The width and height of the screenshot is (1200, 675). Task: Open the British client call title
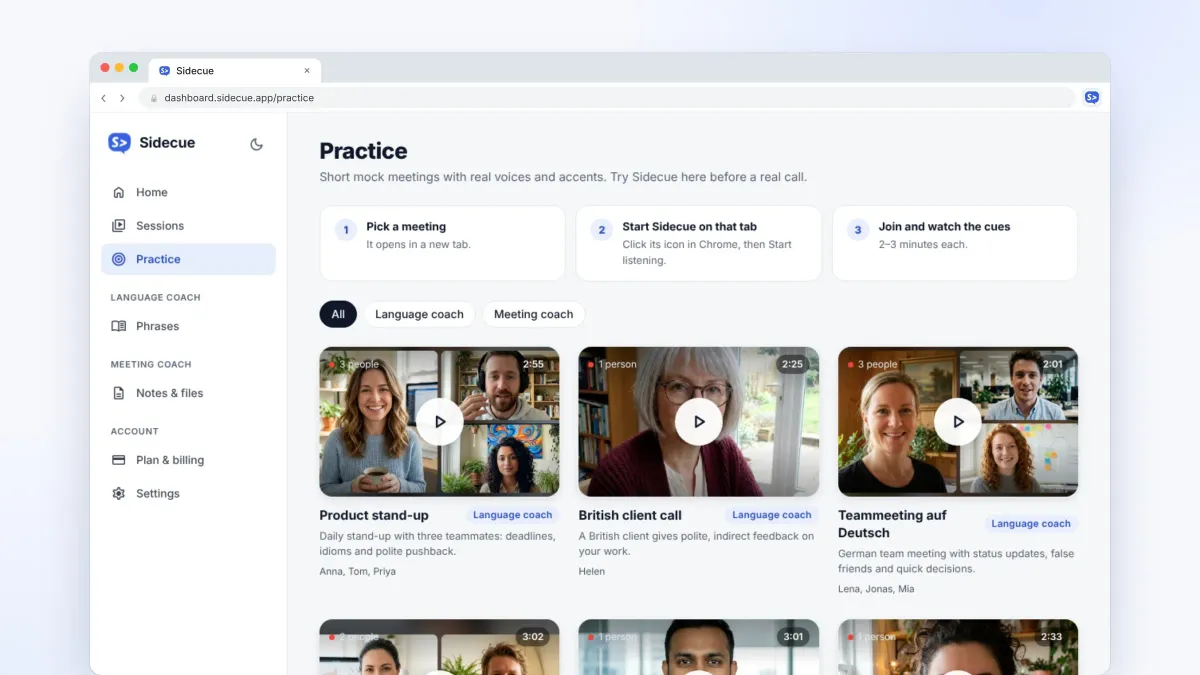pos(630,515)
